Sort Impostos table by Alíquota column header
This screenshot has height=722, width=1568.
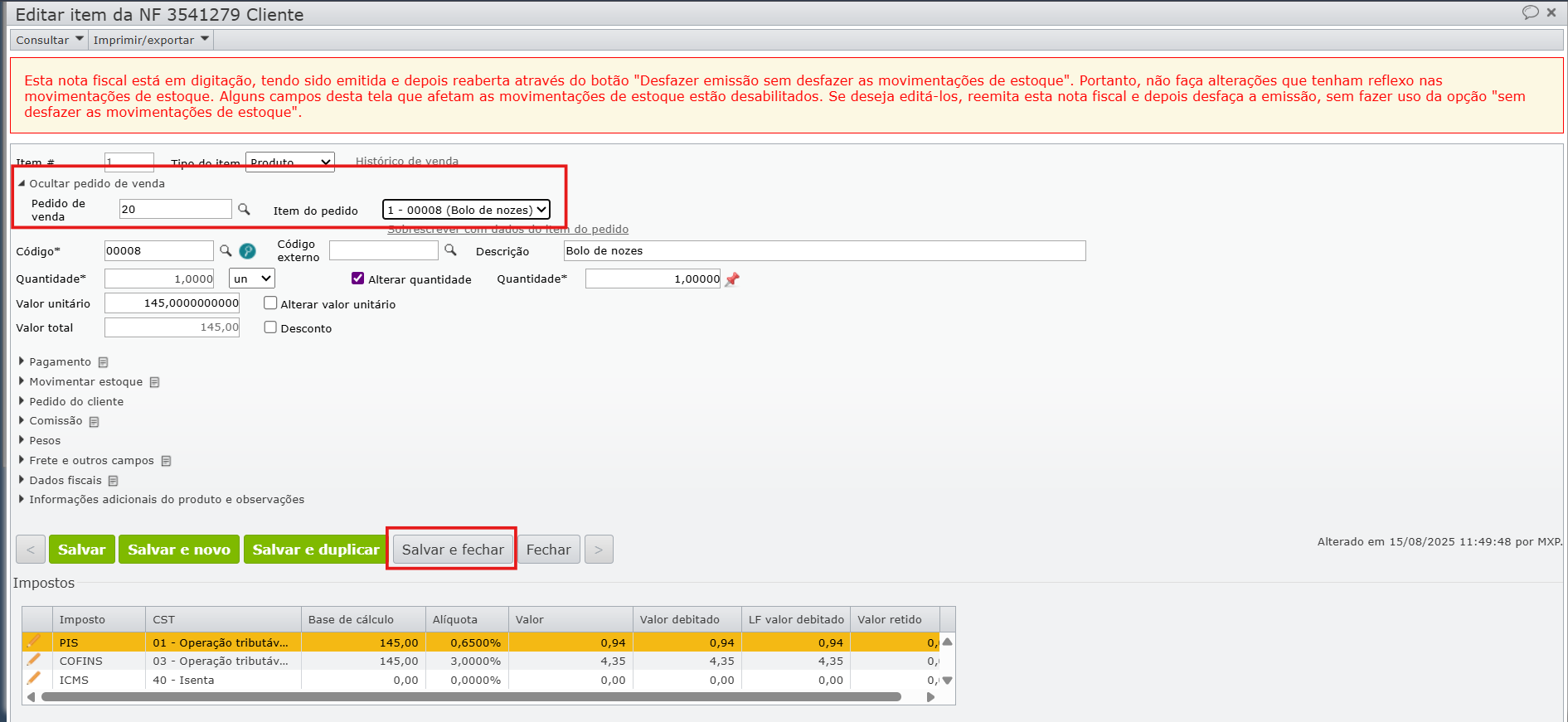pyautogui.click(x=467, y=619)
